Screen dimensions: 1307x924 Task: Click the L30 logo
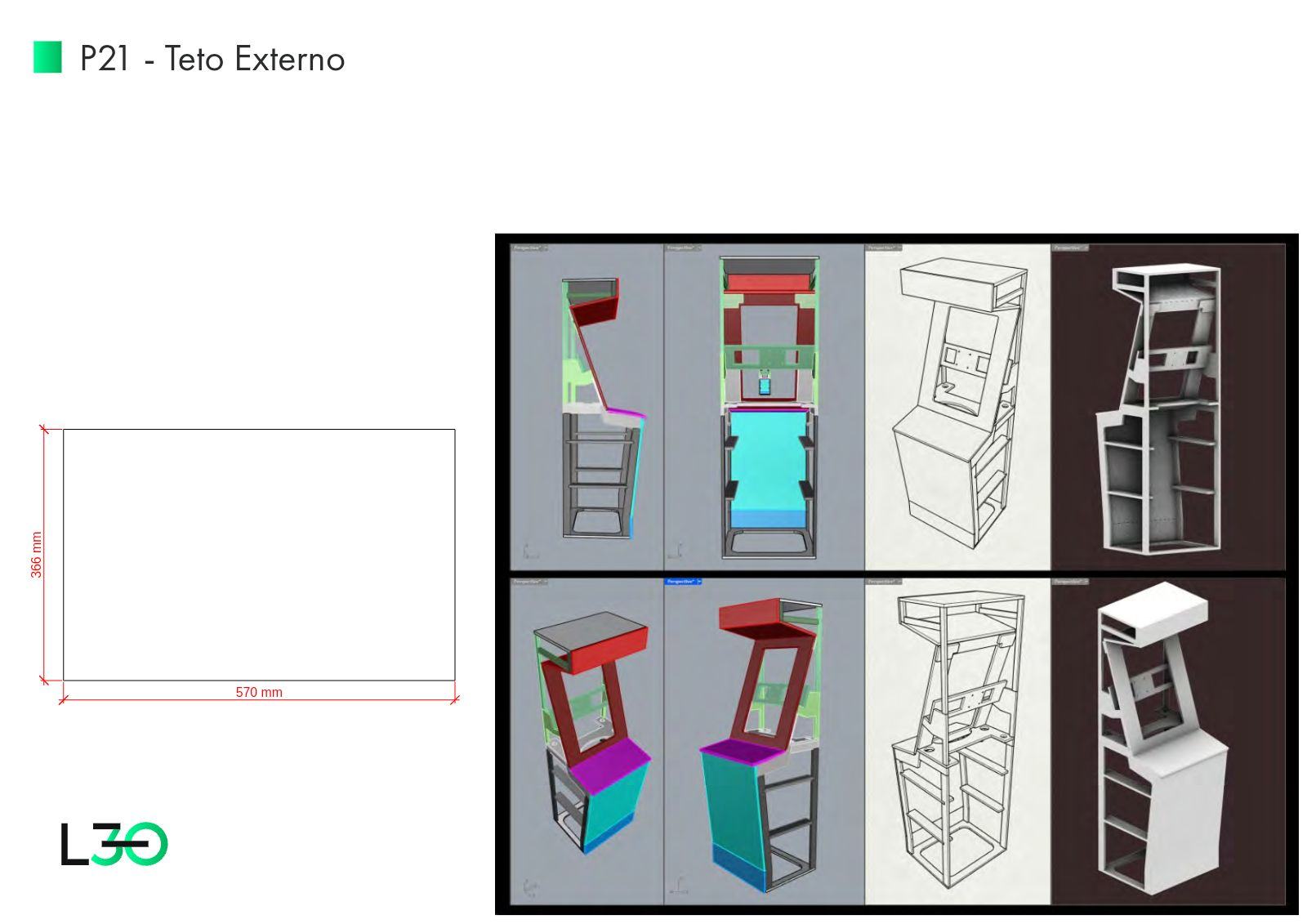point(114,844)
